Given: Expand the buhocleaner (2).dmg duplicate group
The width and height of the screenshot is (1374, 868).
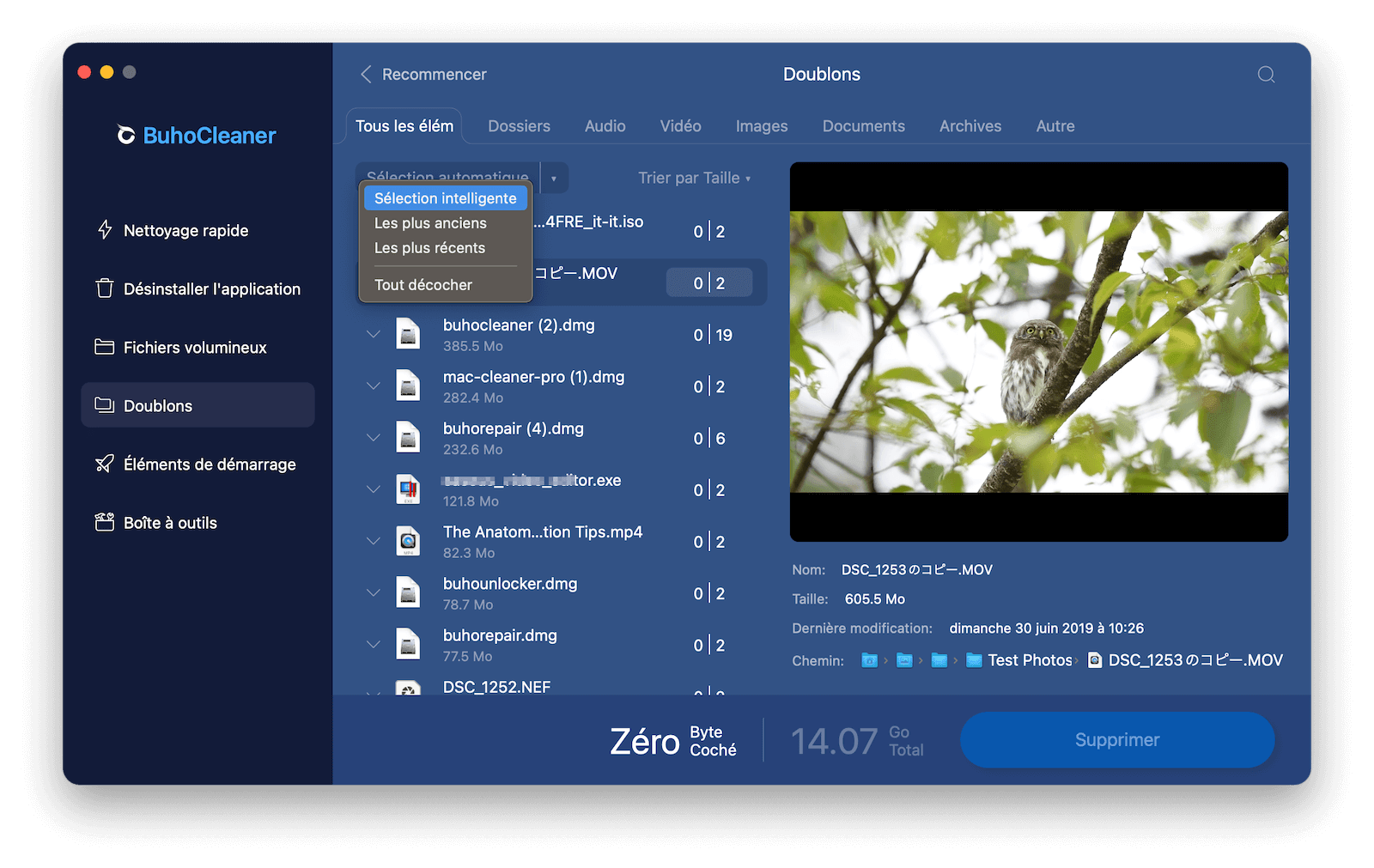Looking at the screenshot, I should [x=373, y=334].
